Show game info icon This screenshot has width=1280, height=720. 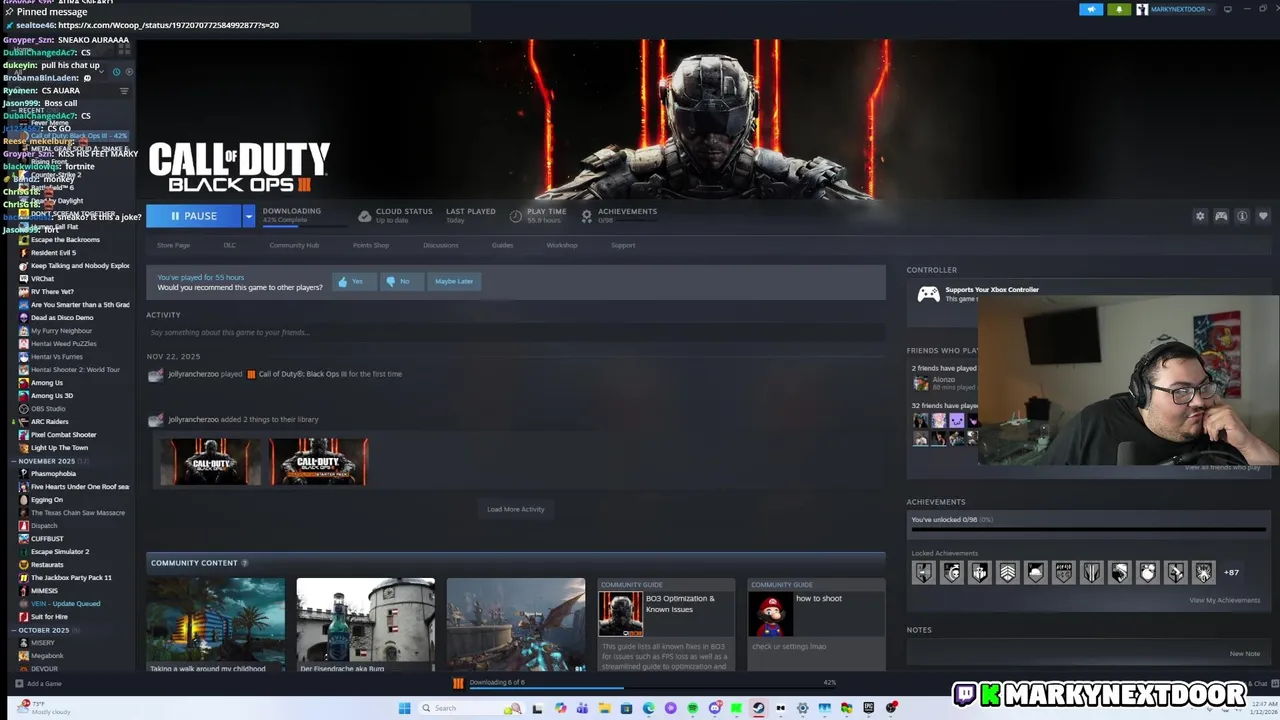coord(1242,216)
